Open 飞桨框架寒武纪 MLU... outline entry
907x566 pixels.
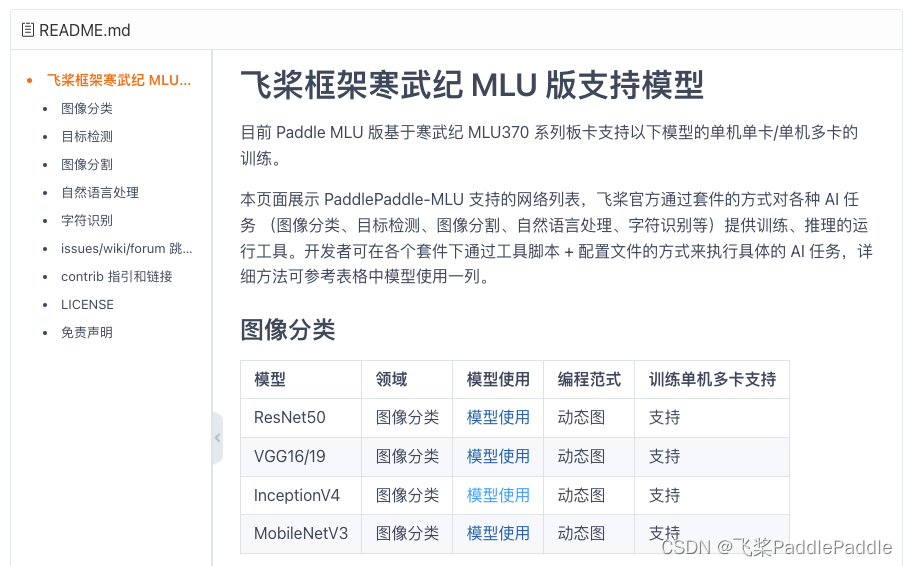[x=119, y=80]
